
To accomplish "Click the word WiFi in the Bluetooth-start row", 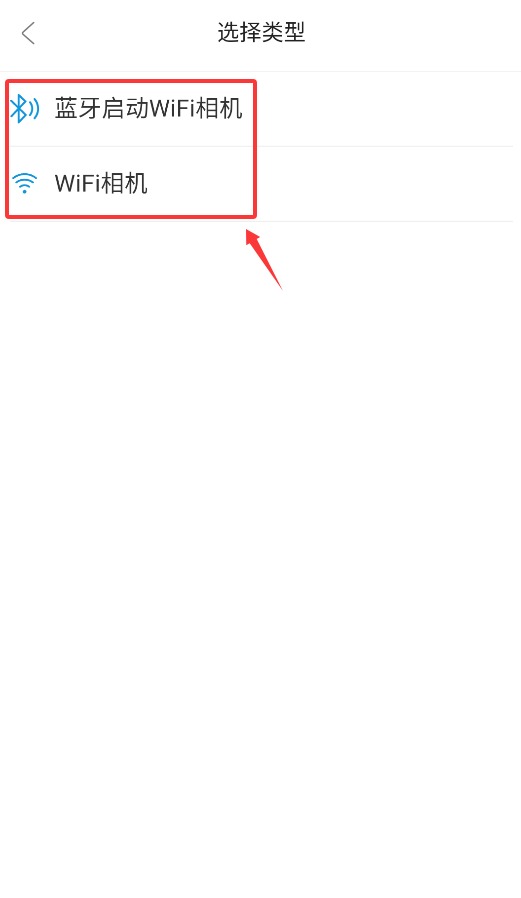I will 172,108.
